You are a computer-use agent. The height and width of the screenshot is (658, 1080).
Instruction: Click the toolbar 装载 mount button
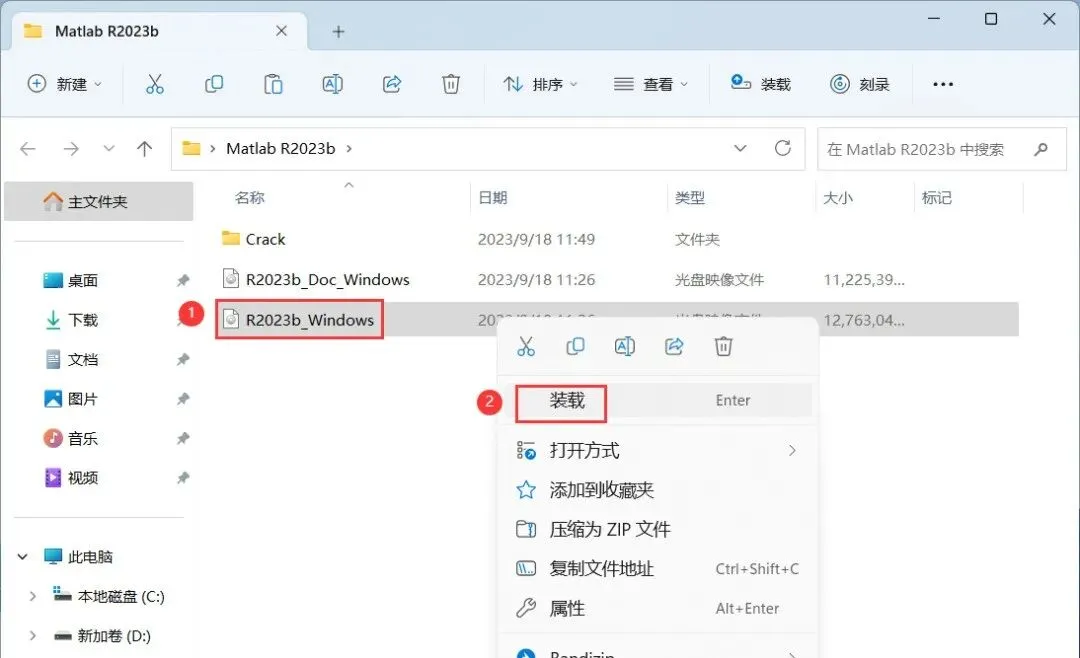760,84
